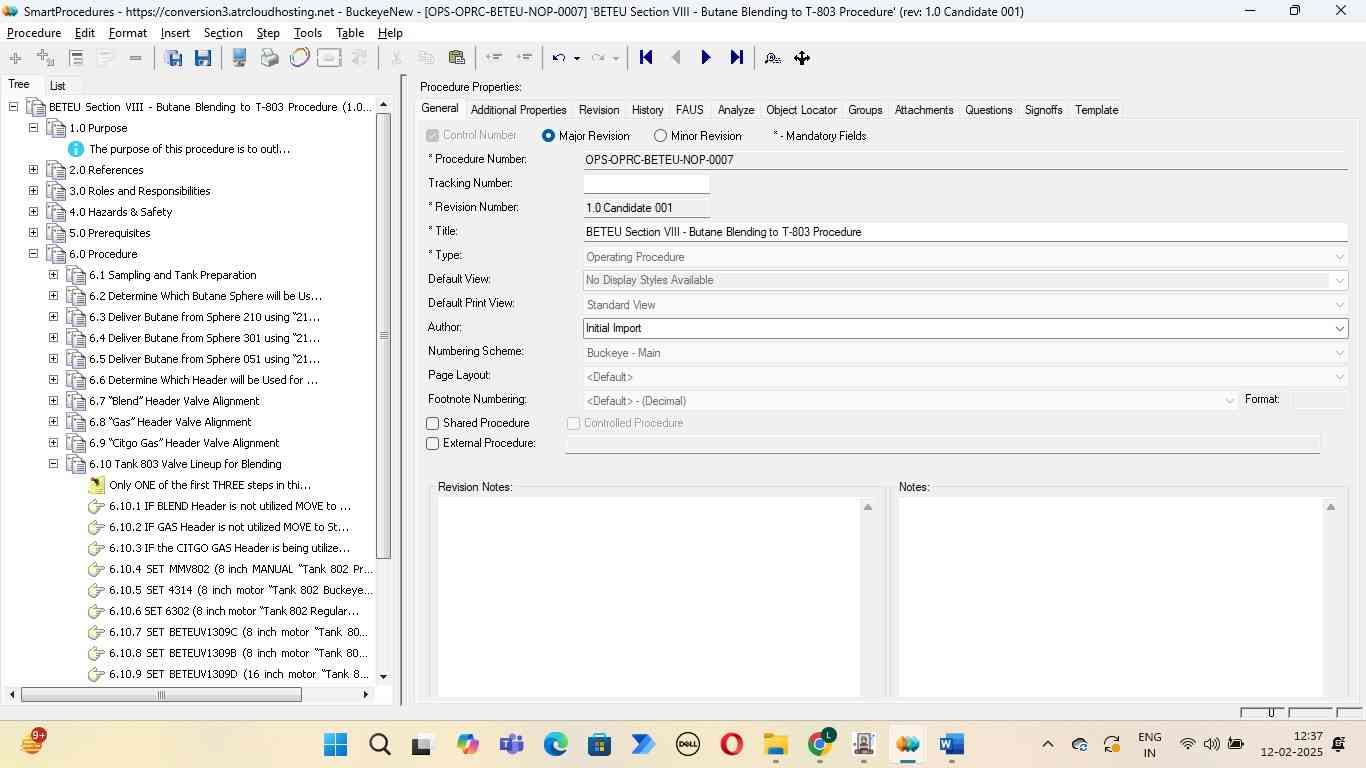1366x768 pixels.
Task: Click the Revision Notes text area
Action: tap(649, 597)
